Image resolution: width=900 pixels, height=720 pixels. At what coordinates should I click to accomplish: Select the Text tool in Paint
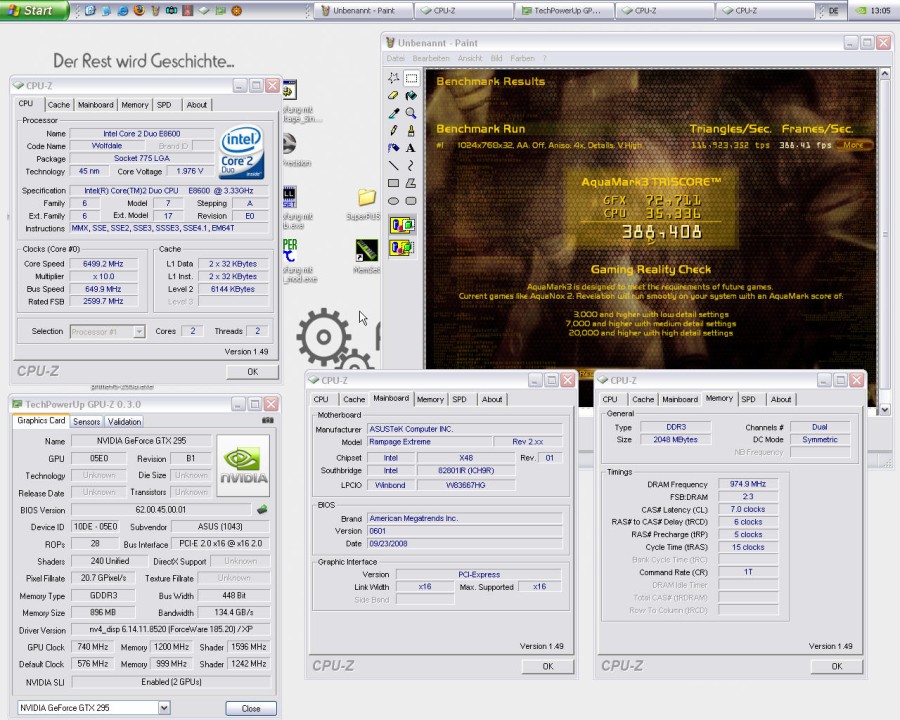[x=411, y=148]
